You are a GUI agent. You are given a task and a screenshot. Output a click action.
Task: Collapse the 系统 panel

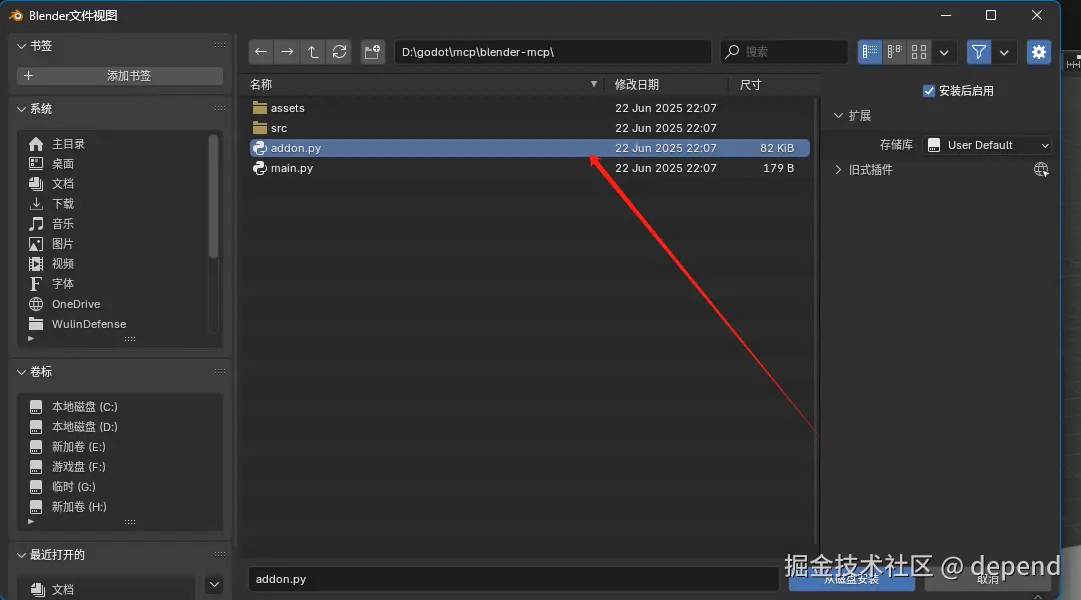click(x=21, y=109)
